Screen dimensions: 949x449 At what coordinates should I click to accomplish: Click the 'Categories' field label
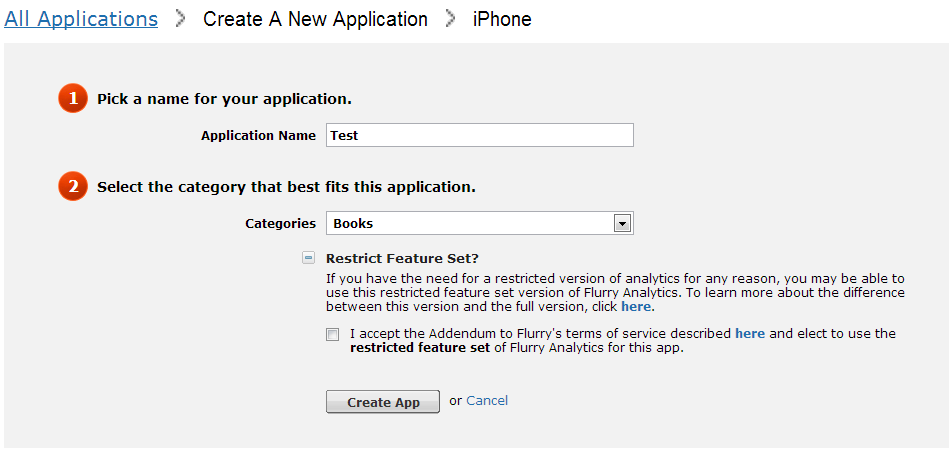280,223
